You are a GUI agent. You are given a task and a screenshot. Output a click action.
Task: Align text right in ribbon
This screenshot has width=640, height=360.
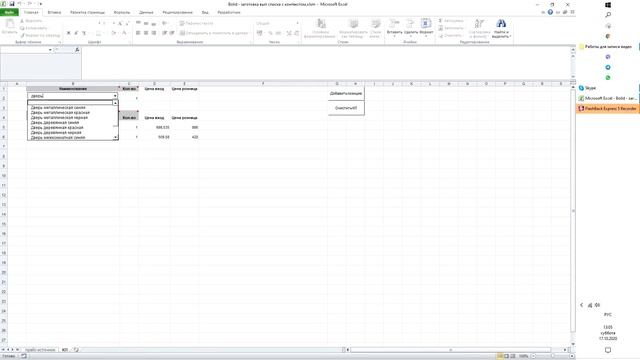pos(154,33)
